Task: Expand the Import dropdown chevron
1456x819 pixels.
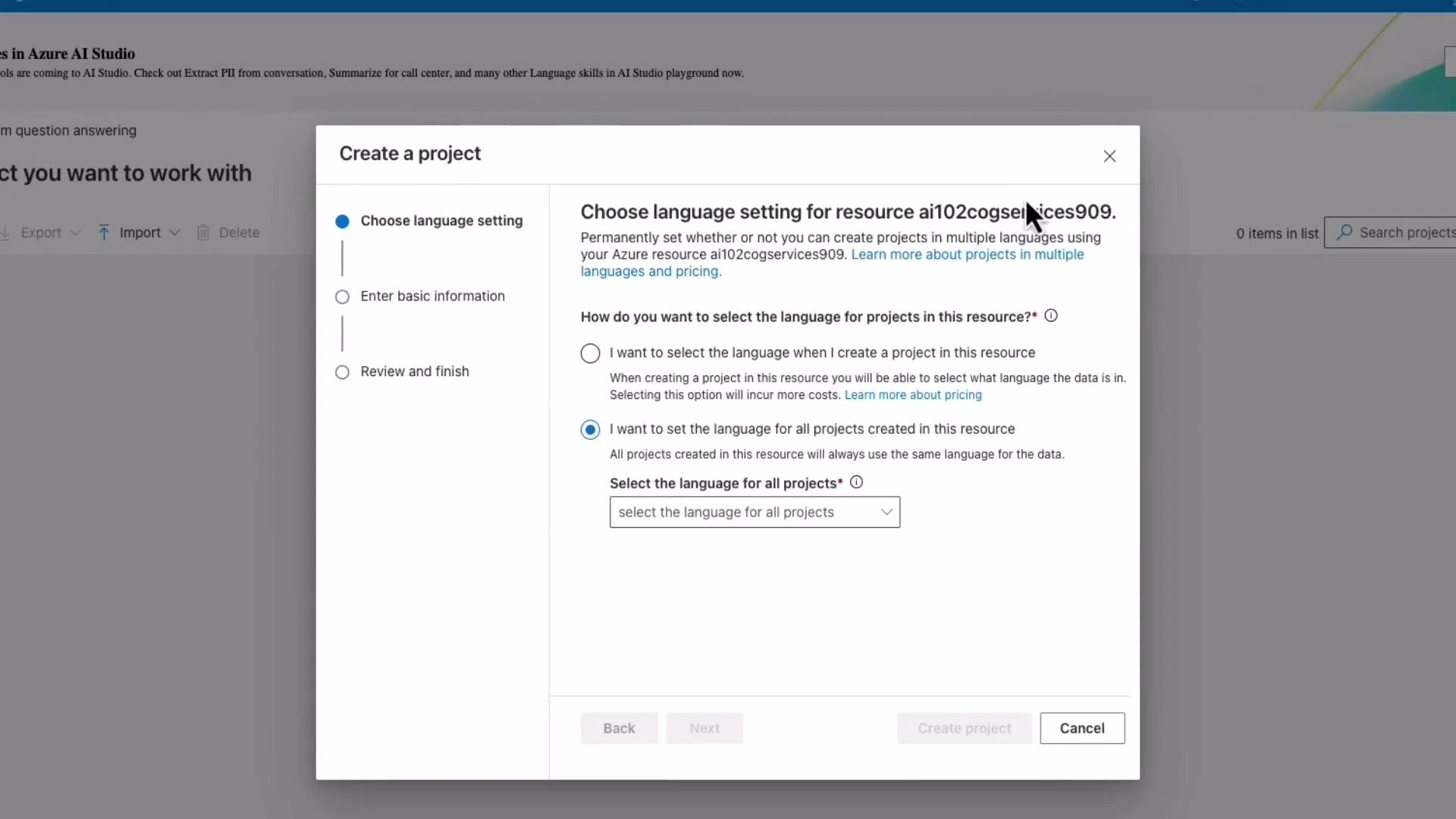Action: 175,232
